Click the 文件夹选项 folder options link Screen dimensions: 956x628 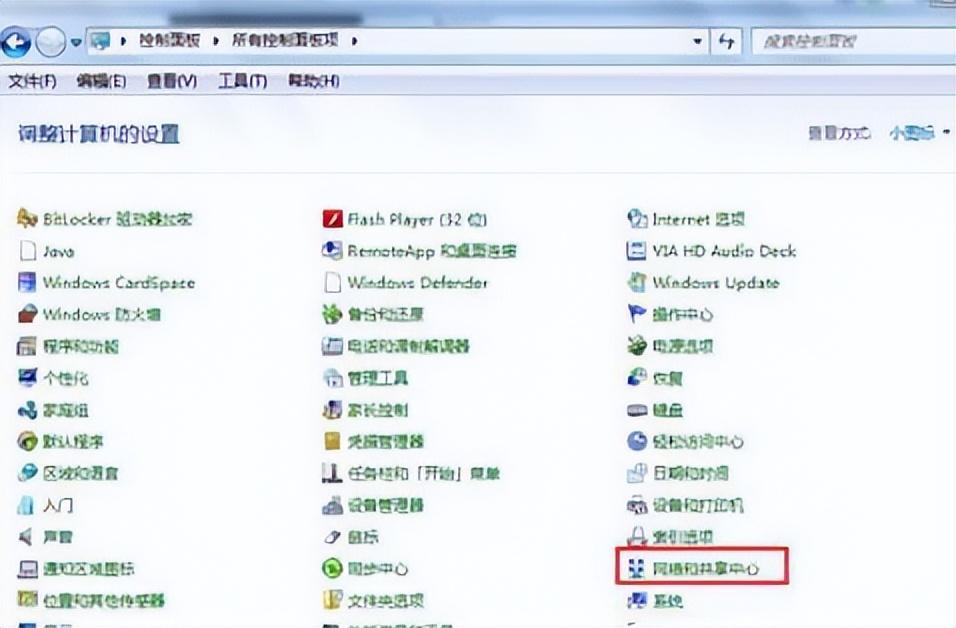[x=385, y=601]
